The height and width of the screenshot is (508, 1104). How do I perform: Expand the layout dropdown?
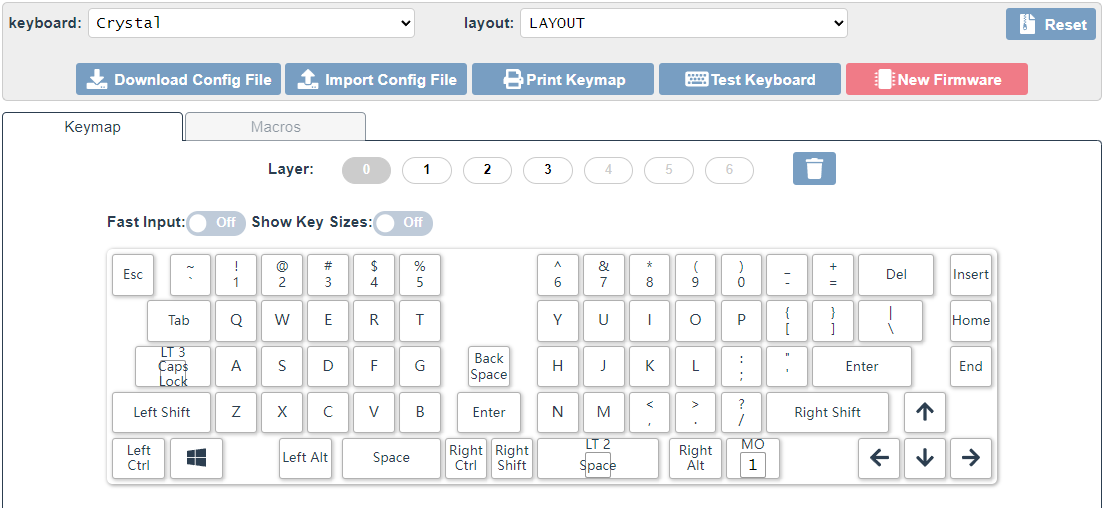pos(683,23)
